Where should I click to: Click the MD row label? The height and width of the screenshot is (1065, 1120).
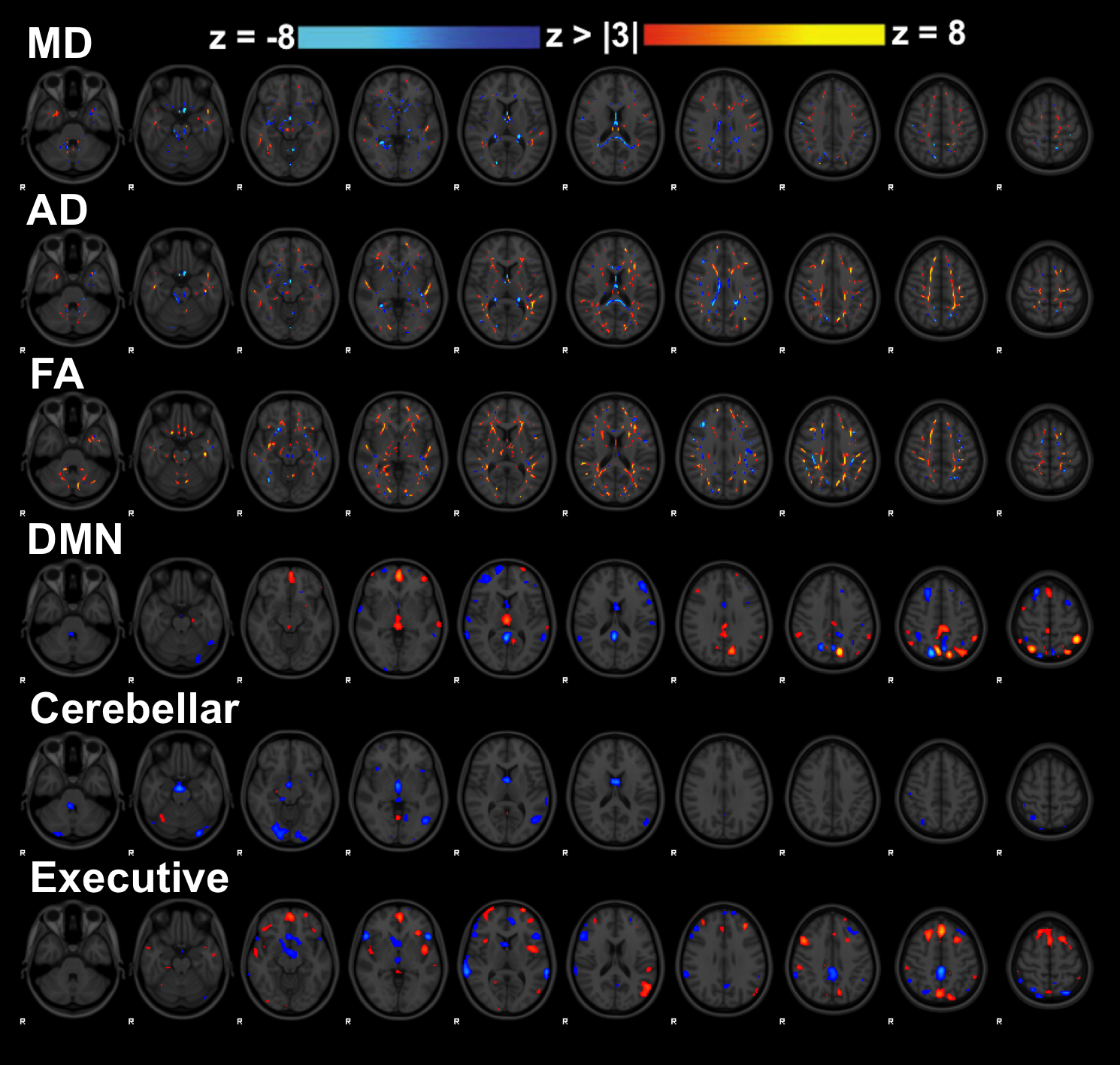coord(59,44)
